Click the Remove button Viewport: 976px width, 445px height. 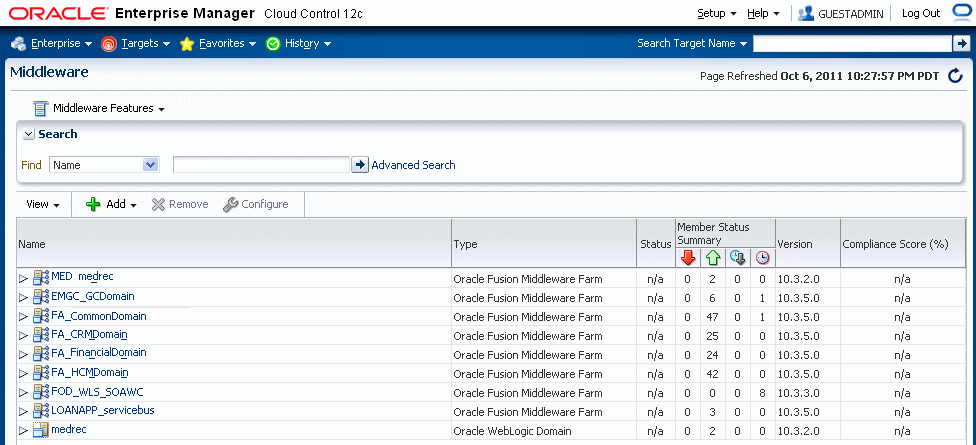tap(180, 204)
